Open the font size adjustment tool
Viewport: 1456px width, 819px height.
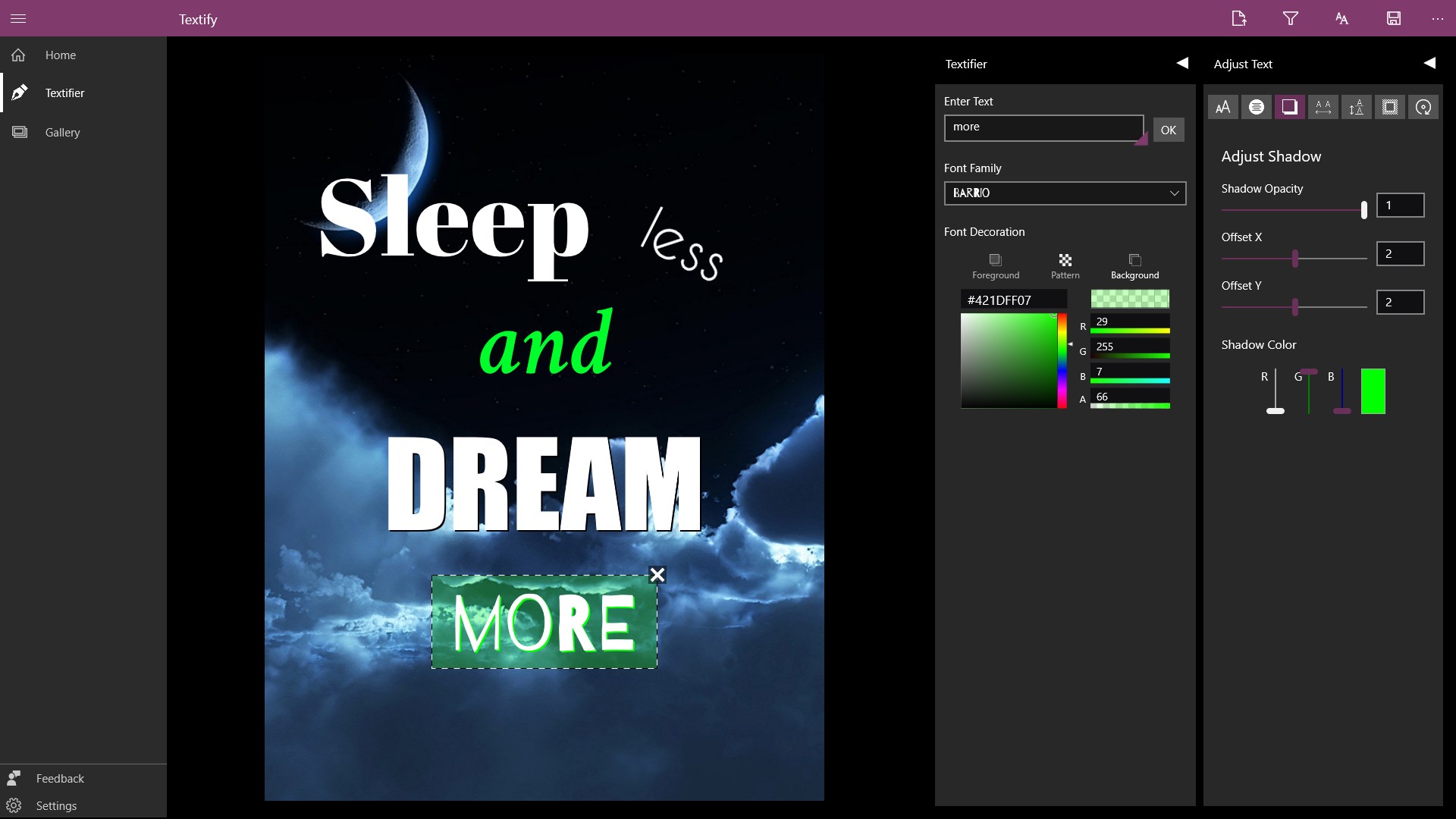[x=1222, y=107]
